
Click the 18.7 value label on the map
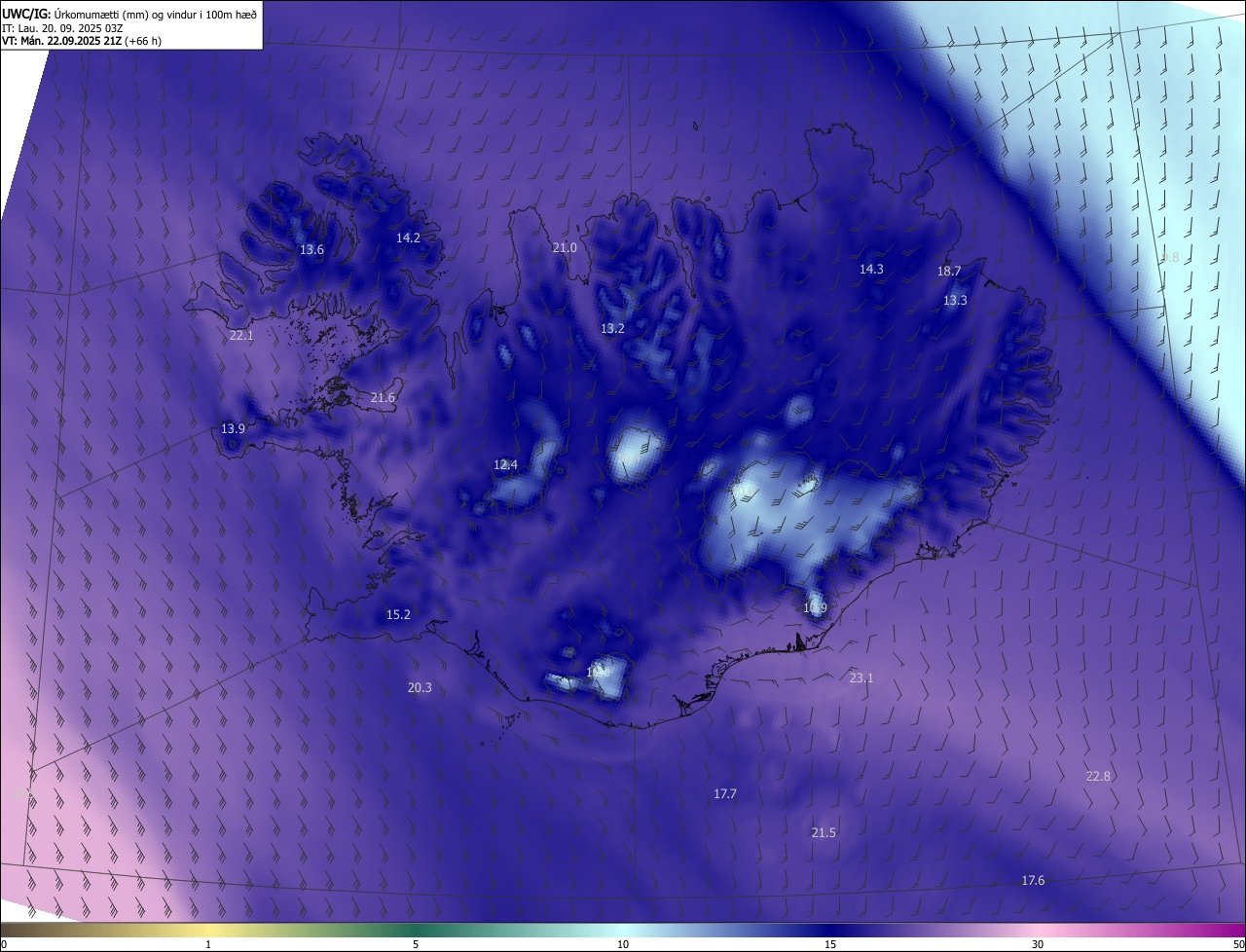click(949, 272)
